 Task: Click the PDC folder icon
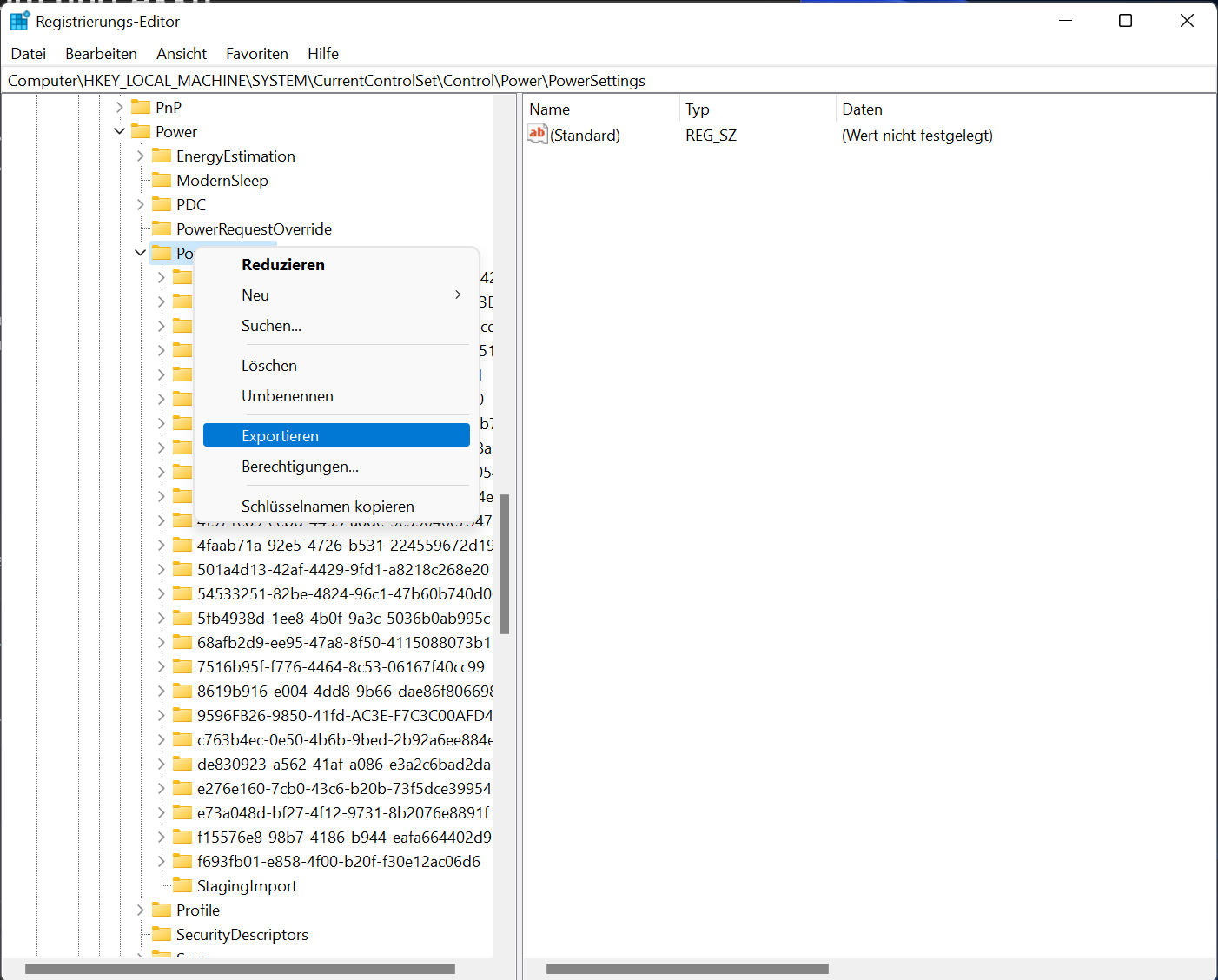(162, 204)
